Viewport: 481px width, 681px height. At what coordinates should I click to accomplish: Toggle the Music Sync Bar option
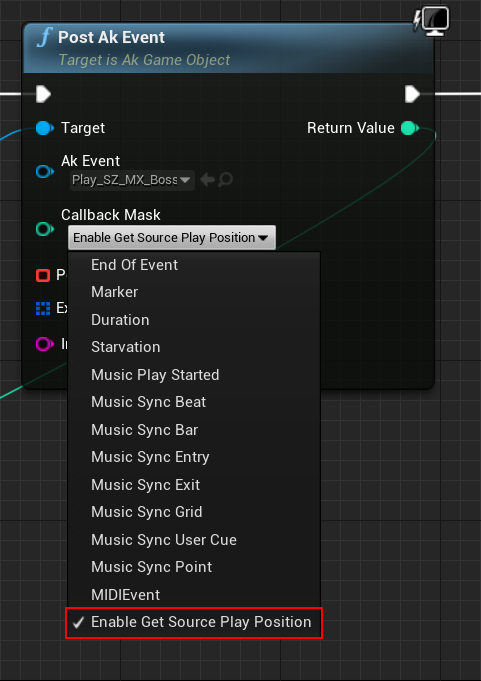pyautogui.click(x=194, y=430)
